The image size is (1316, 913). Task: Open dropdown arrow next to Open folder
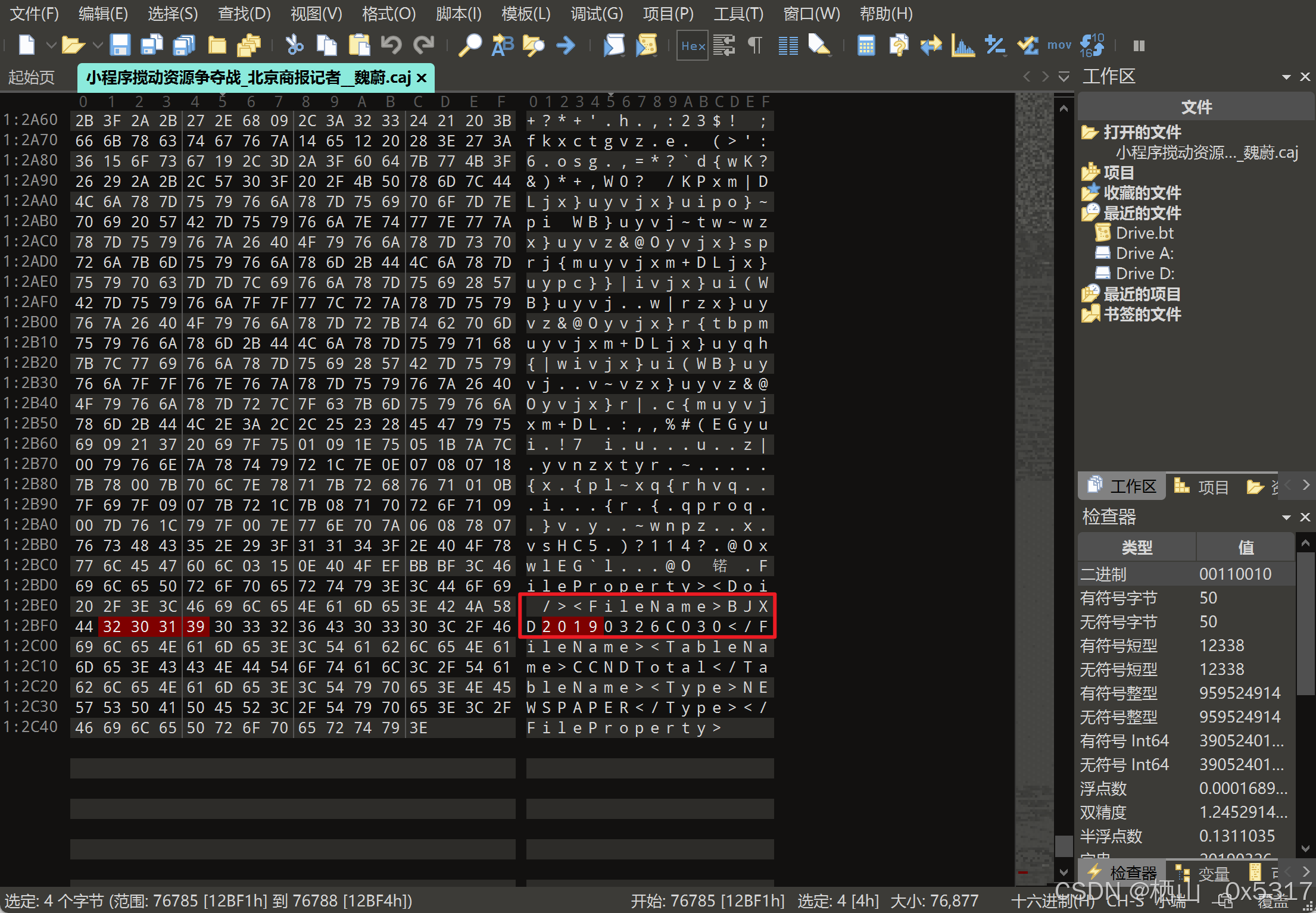point(98,45)
